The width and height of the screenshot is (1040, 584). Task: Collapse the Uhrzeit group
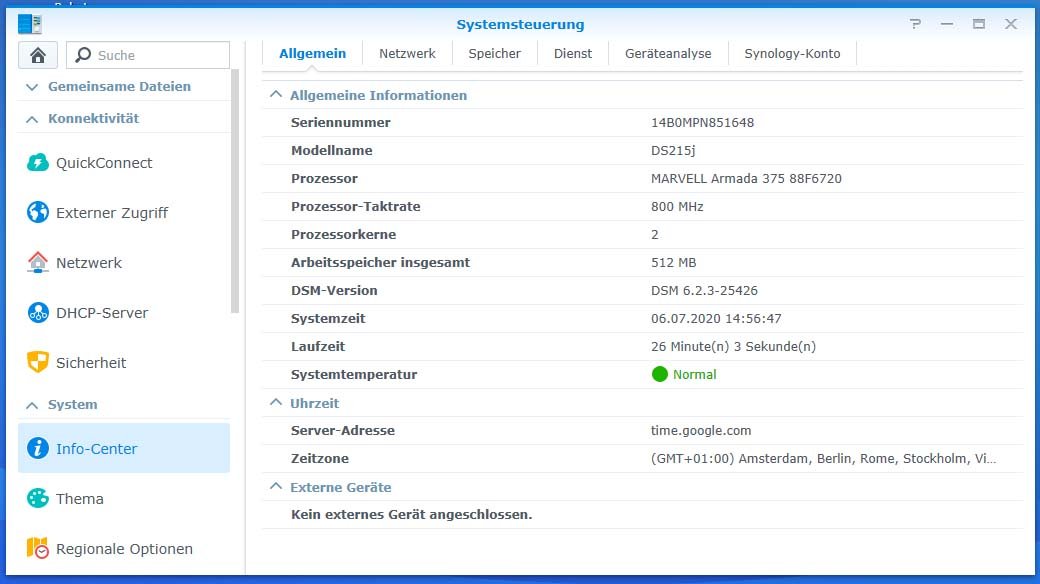click(276, 403)
